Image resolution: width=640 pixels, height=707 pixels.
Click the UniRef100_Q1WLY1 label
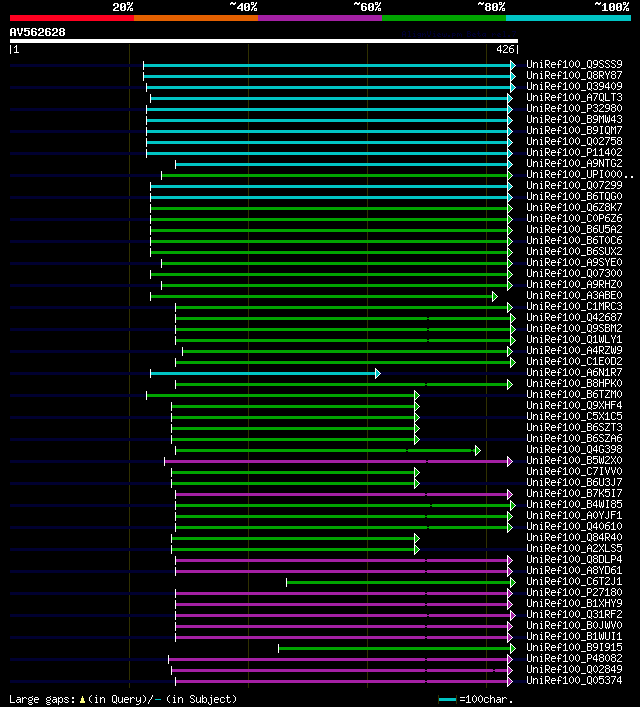pos(574,340)
